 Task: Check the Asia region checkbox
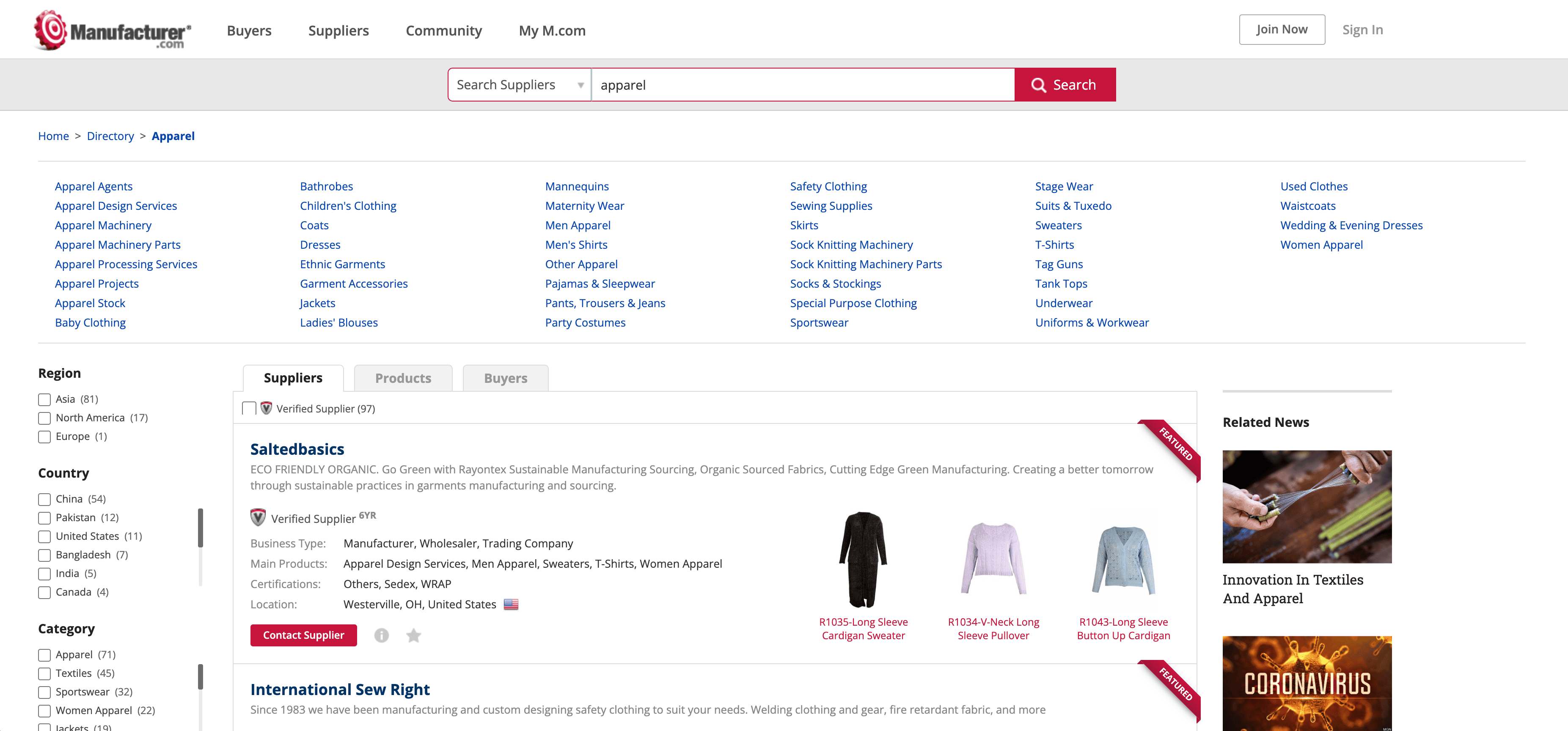[x=44, y=399]
